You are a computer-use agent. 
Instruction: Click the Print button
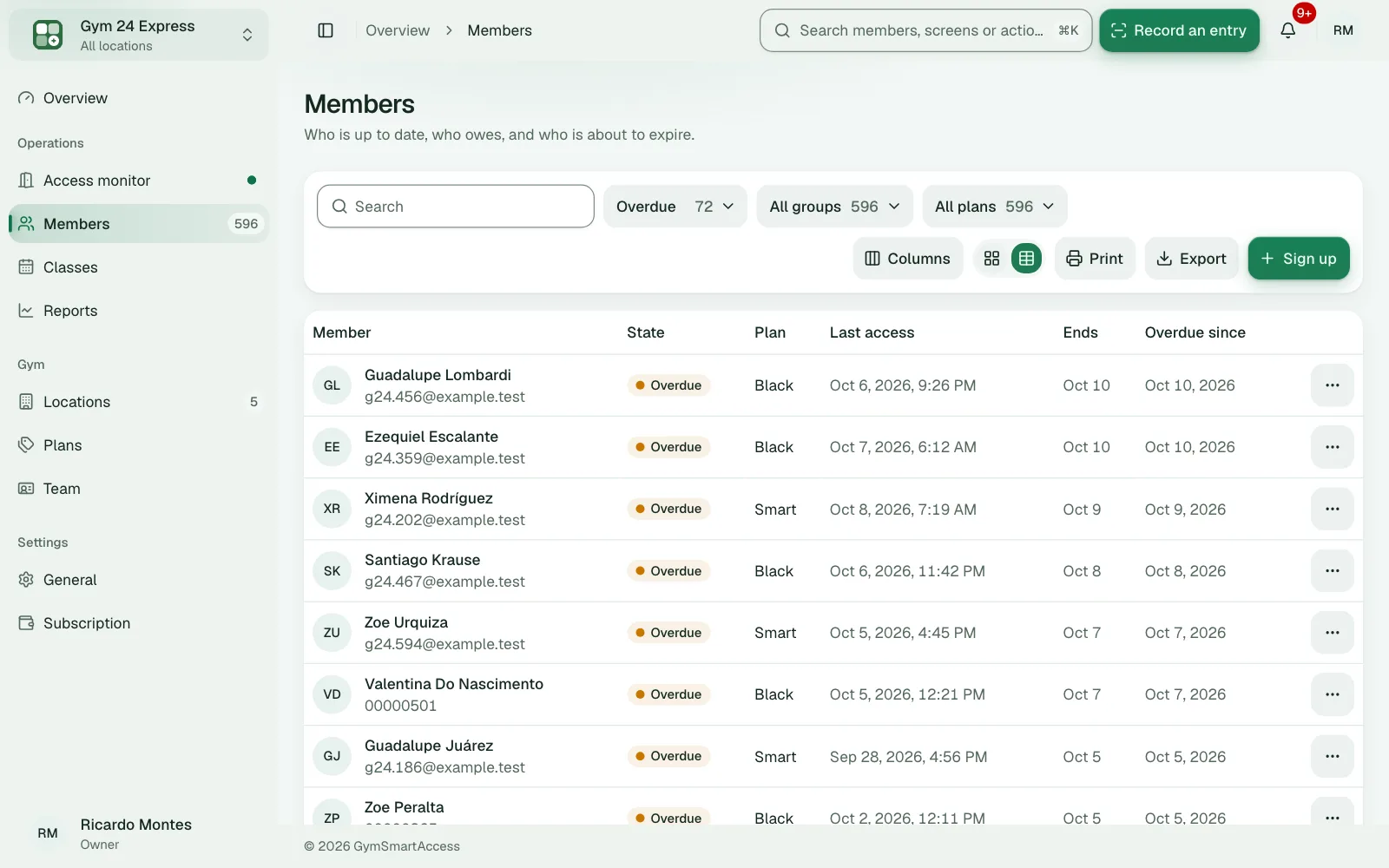[x=1095, y=259]
